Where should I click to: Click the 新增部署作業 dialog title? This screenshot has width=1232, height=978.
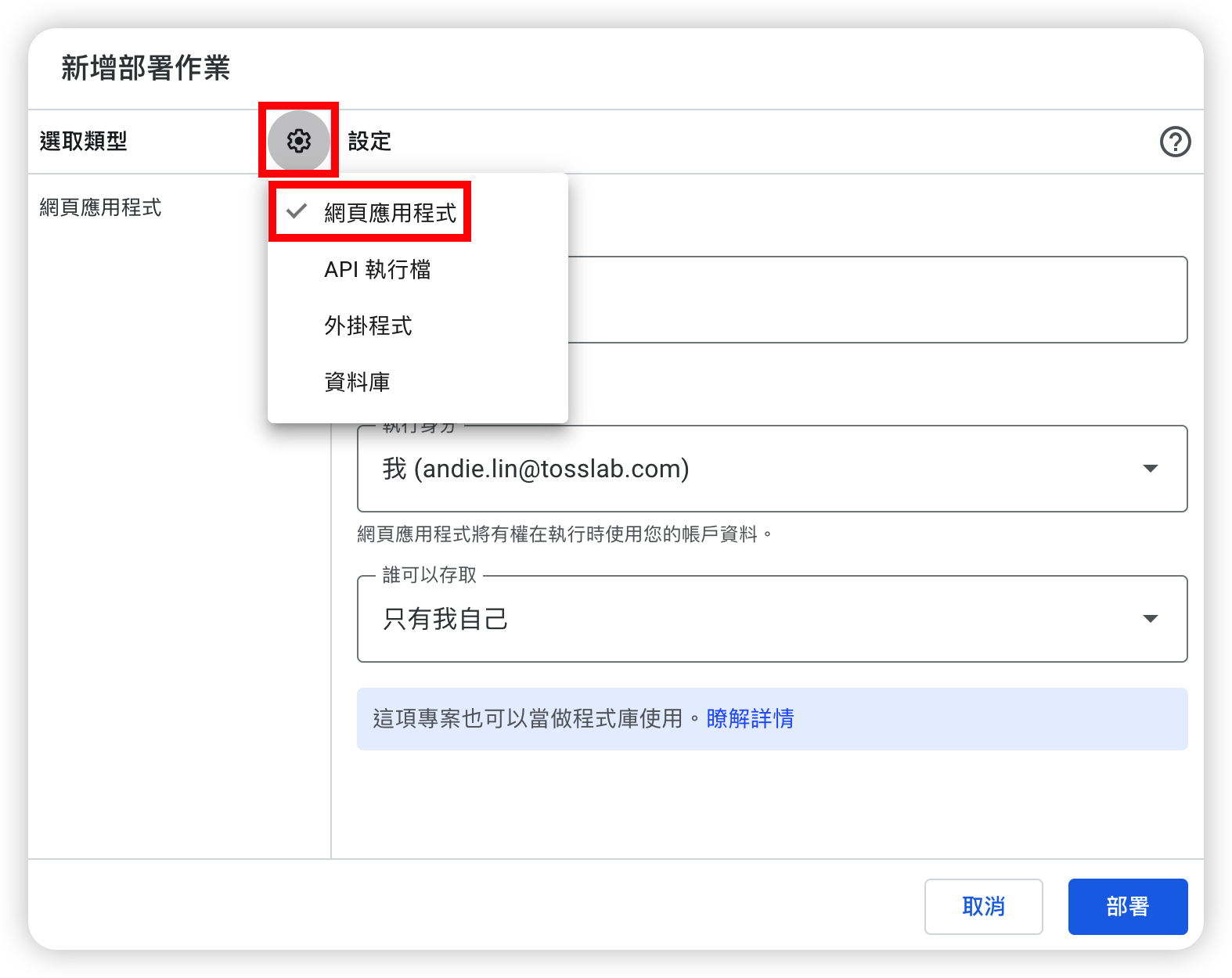[146, 68]
